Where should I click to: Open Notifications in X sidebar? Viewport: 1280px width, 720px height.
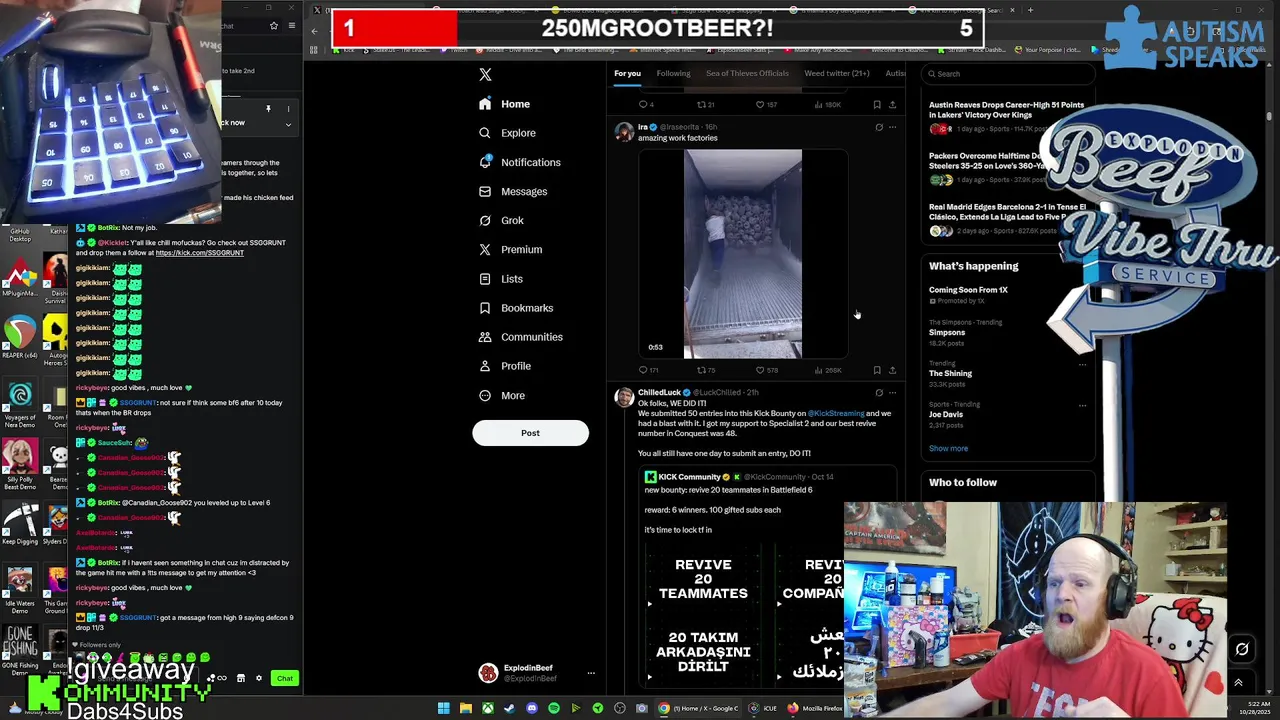pos(519,162)
